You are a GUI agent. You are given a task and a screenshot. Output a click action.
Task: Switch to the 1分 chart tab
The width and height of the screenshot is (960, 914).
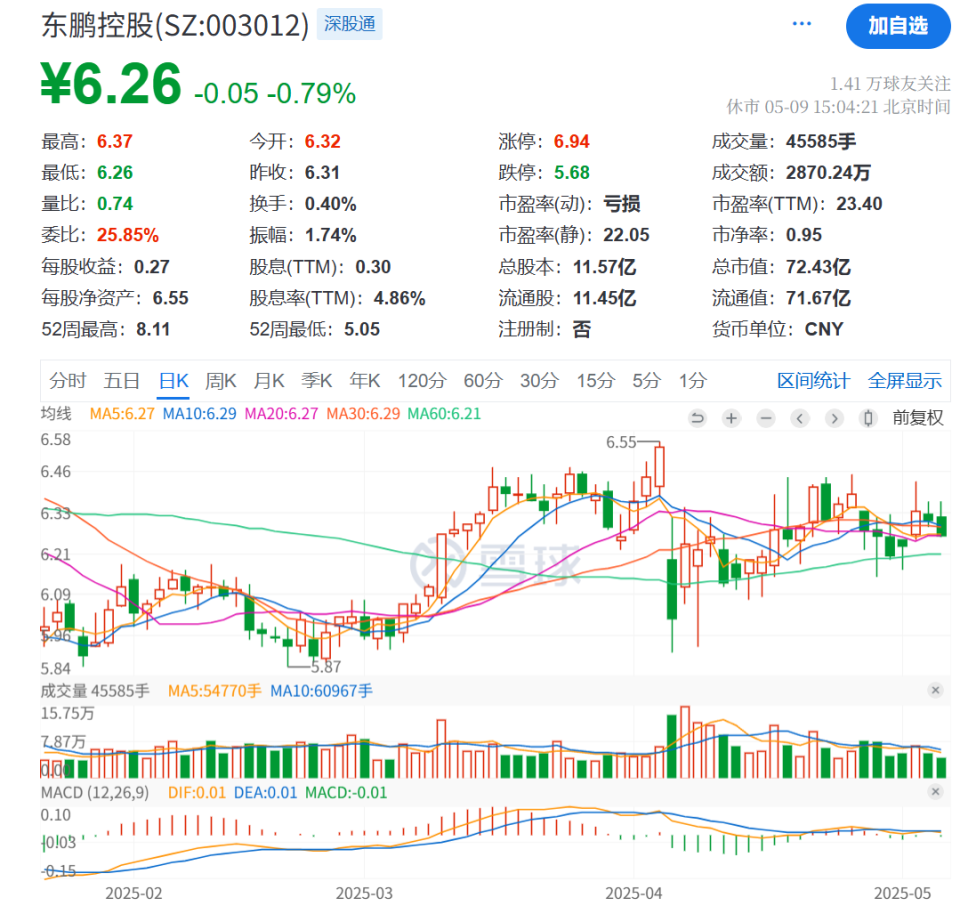(692, 381)
